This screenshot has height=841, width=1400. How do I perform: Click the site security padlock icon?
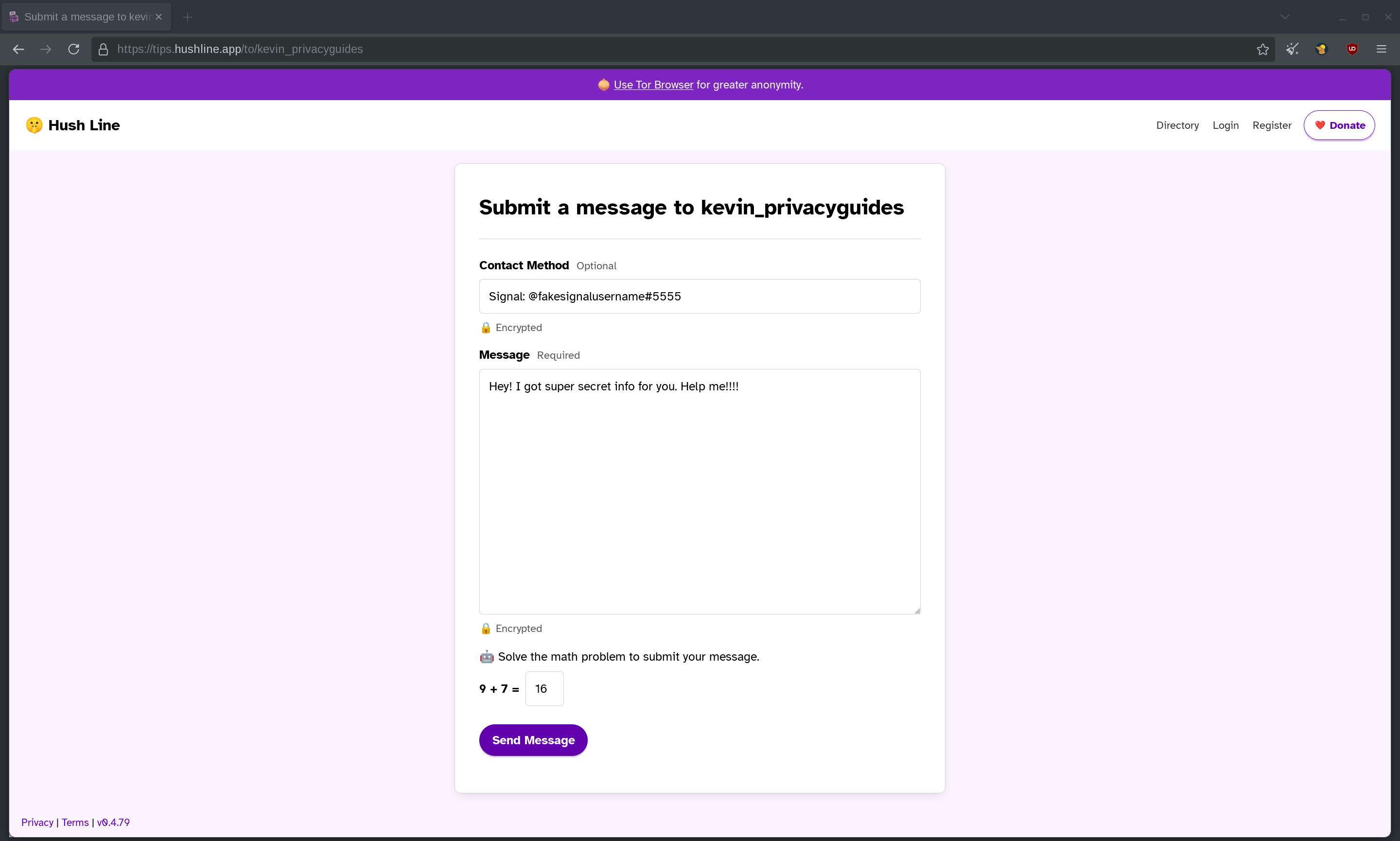tap(103, 49)
